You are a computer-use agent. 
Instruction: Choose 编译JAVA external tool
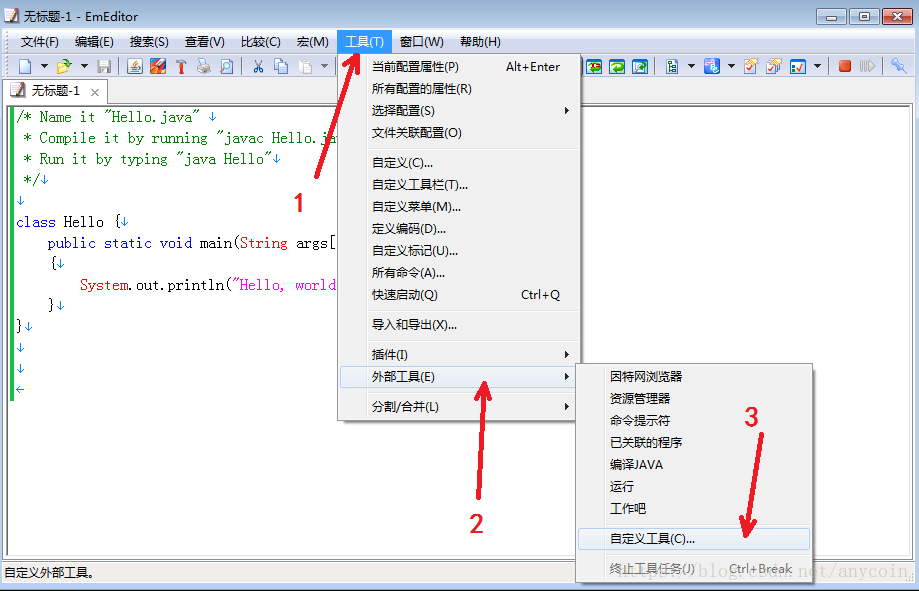click(636, 465)
